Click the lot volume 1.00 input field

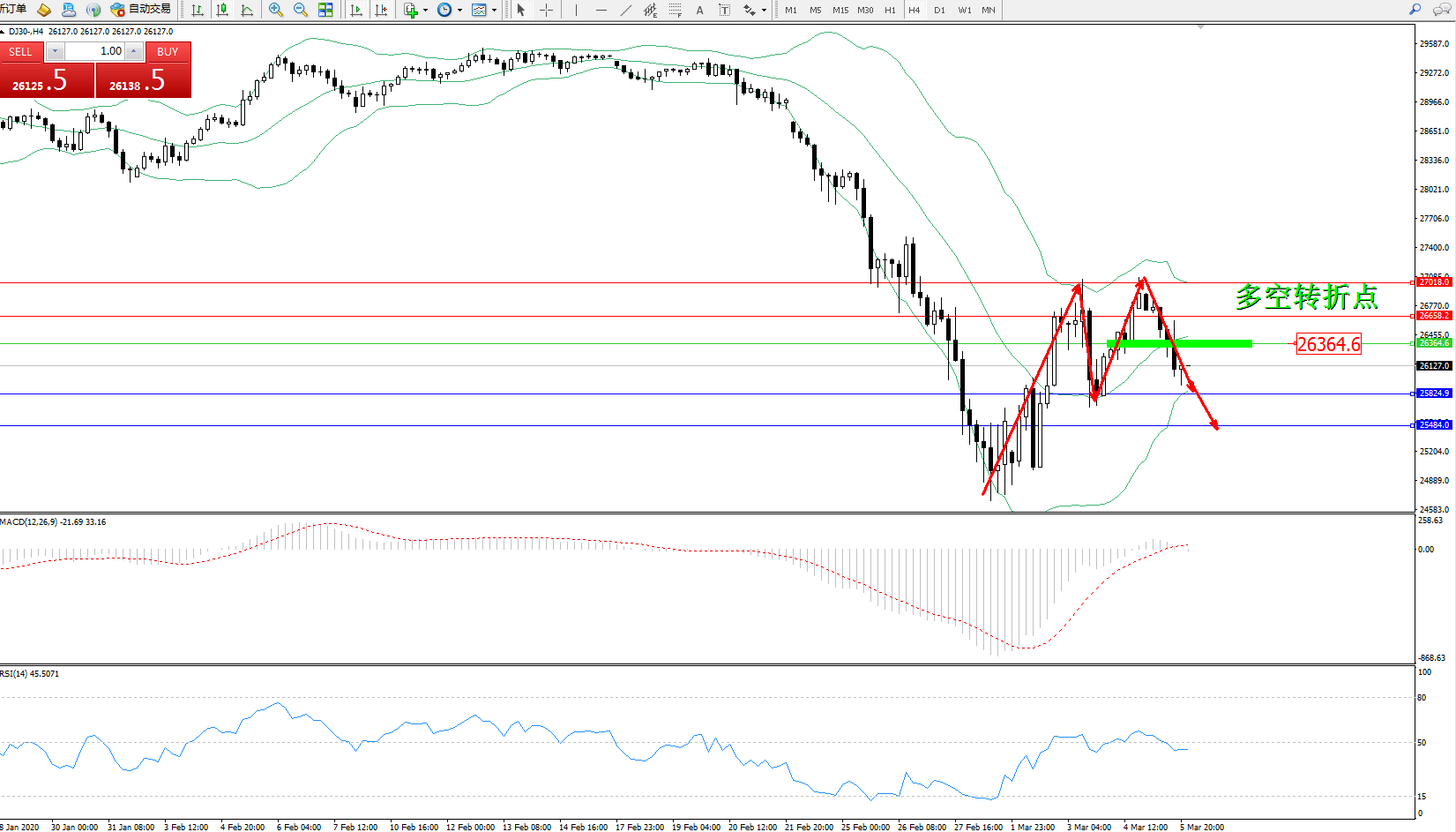96,51
